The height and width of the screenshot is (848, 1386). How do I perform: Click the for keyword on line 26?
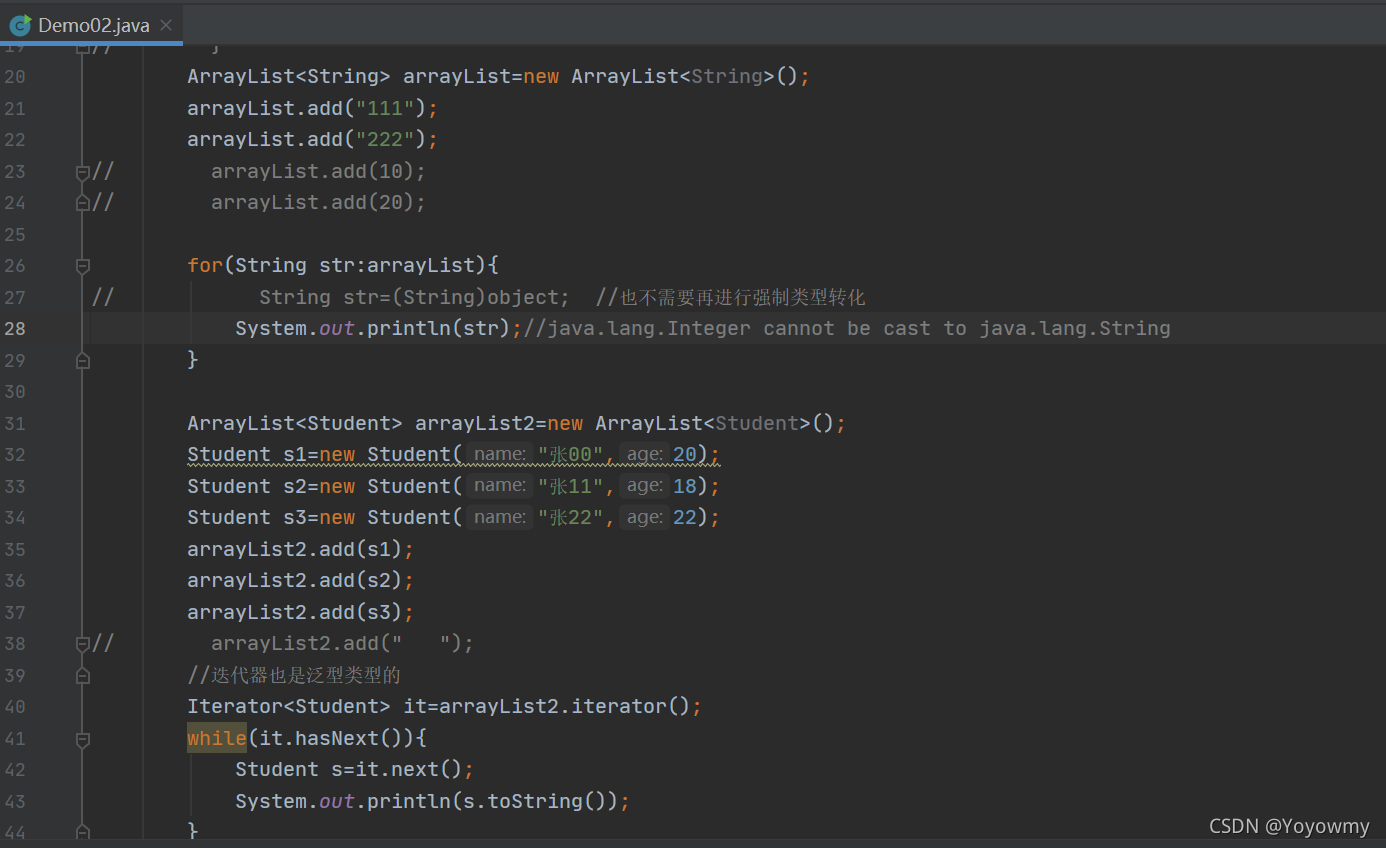205,265
